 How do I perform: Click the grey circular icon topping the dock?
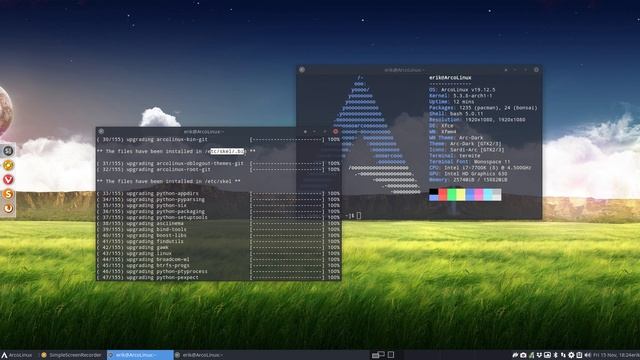pos(8,151)
